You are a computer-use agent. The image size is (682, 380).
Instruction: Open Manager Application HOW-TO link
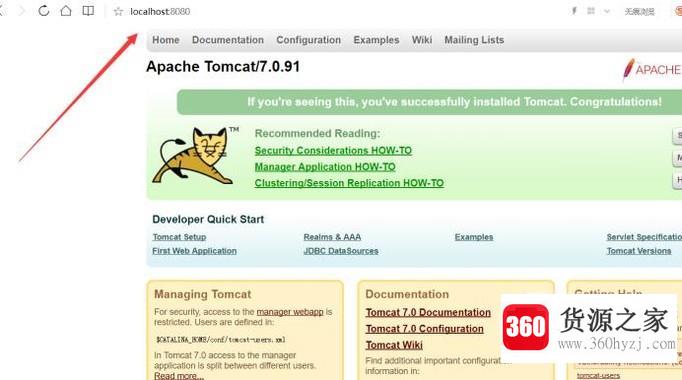coord(325,167)
